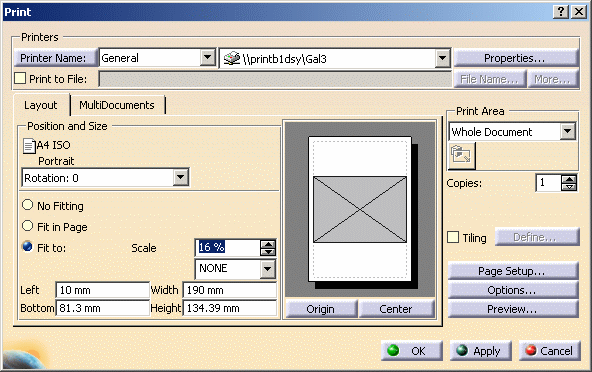Cancel the Print dialog
The width and height of the screenshot is (592, 372).
tap(550, 351)
